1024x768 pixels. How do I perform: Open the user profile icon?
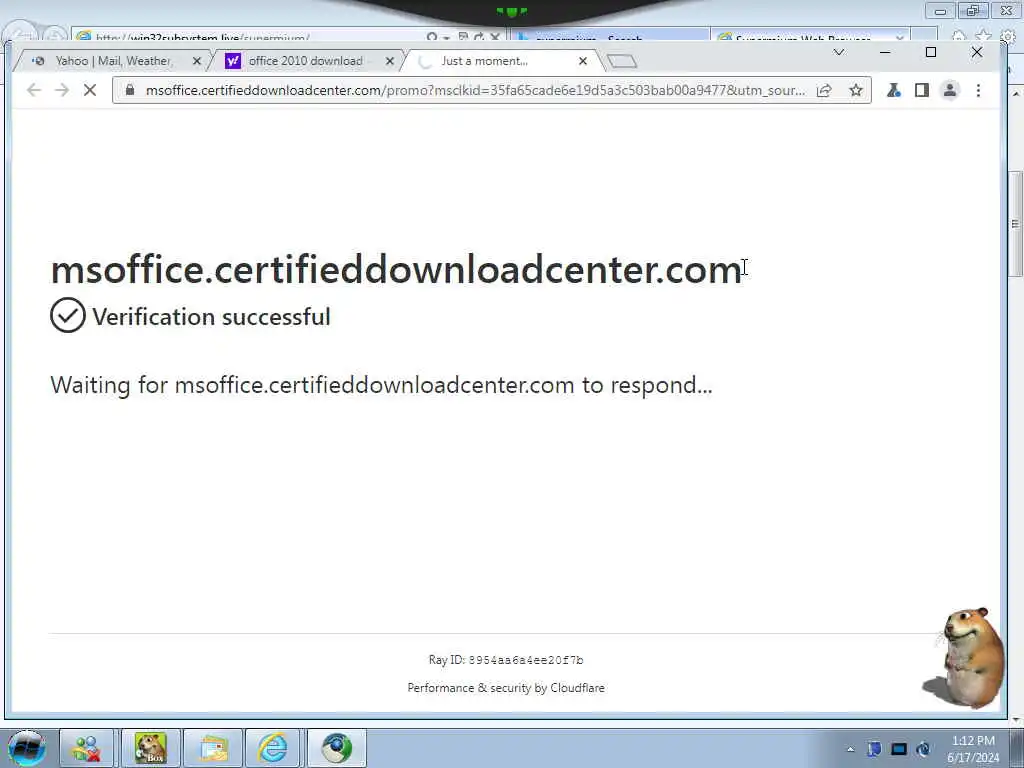[x=950, y=90]
